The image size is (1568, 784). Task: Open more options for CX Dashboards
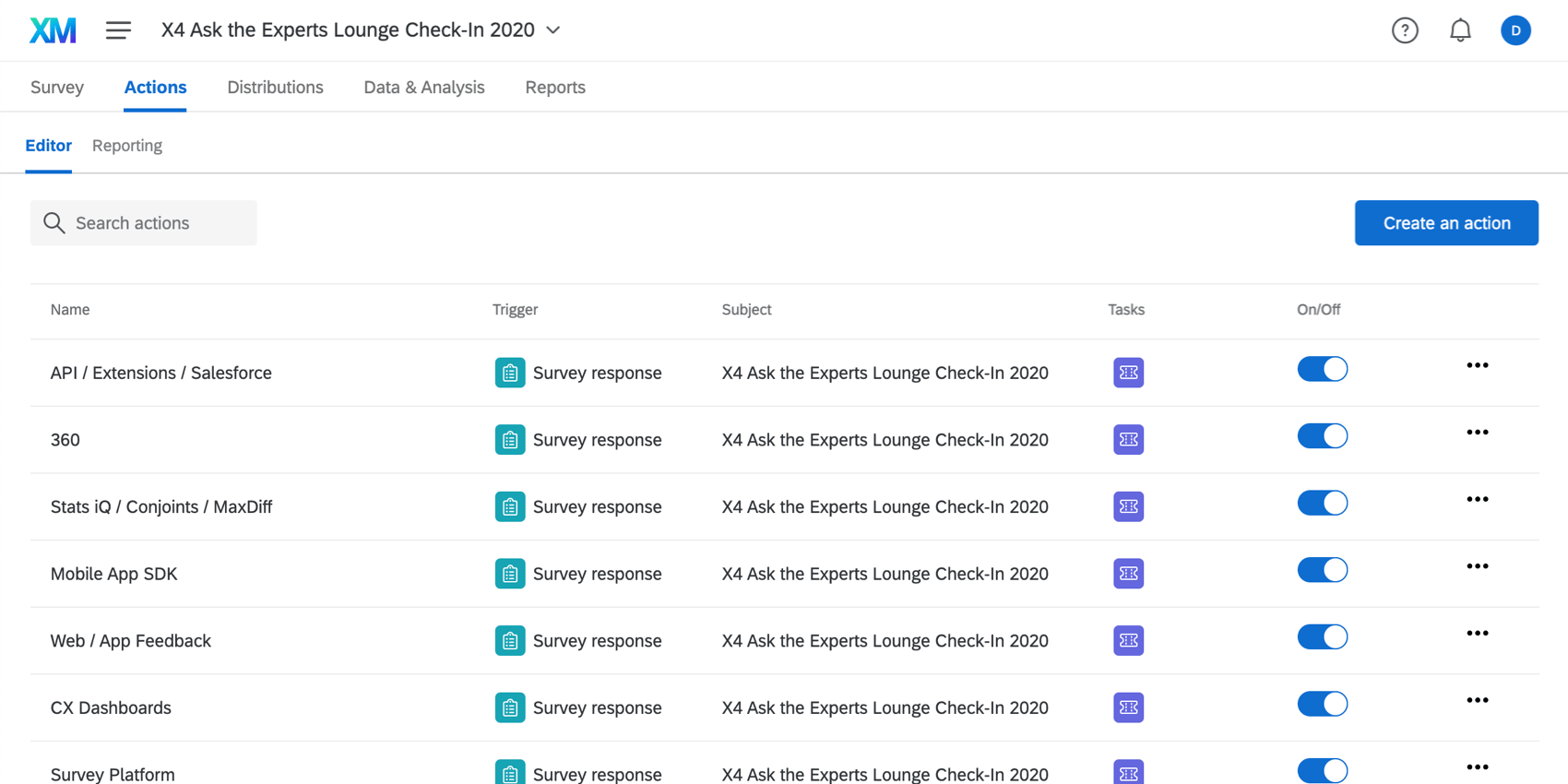[1478, 700]
